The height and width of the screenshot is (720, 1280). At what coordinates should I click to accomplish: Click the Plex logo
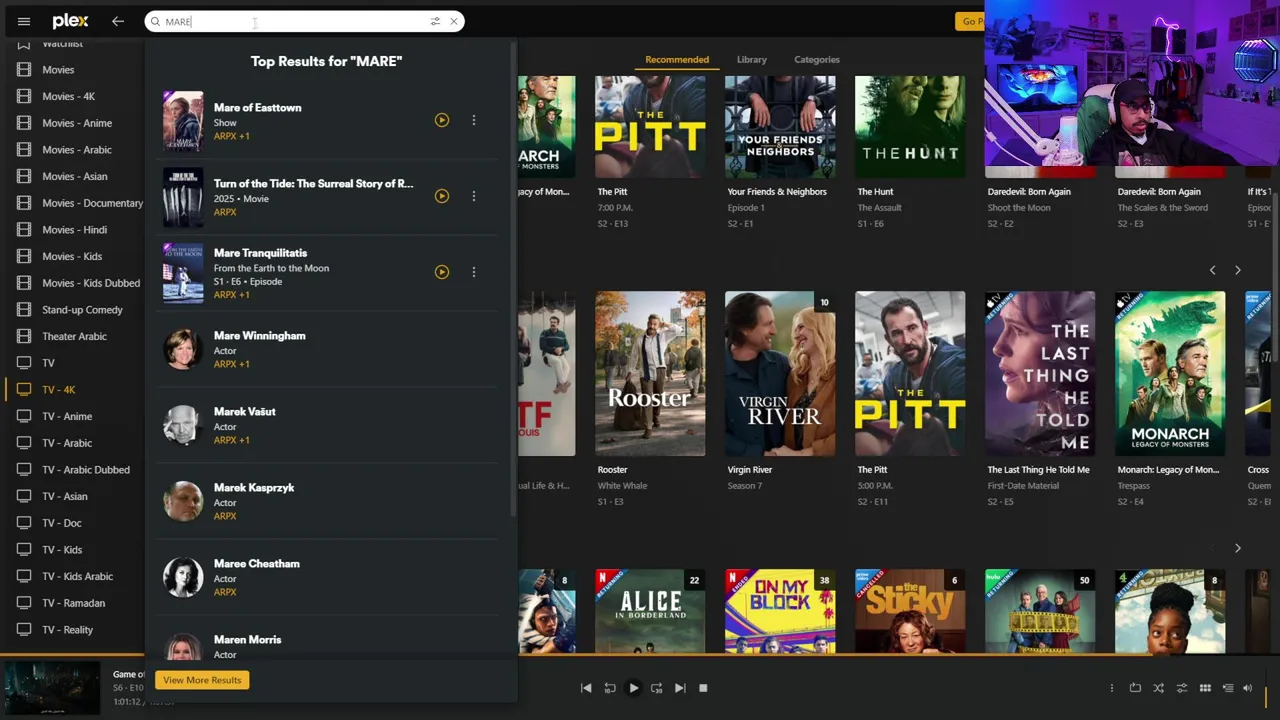pos(70,21)
